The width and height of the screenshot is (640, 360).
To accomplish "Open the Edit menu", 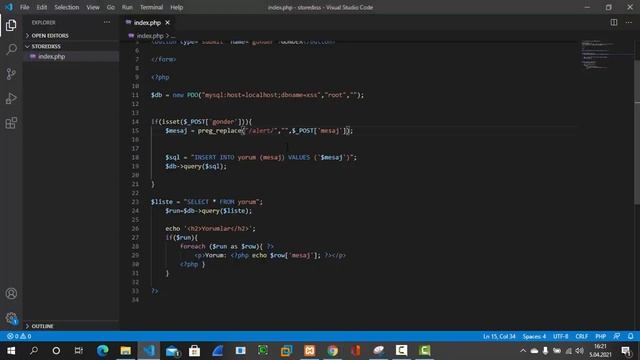I will tap(42, 7).
